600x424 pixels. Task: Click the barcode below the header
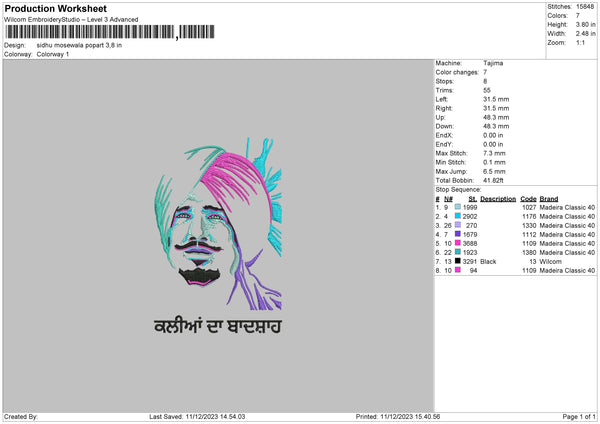[109, 32]
